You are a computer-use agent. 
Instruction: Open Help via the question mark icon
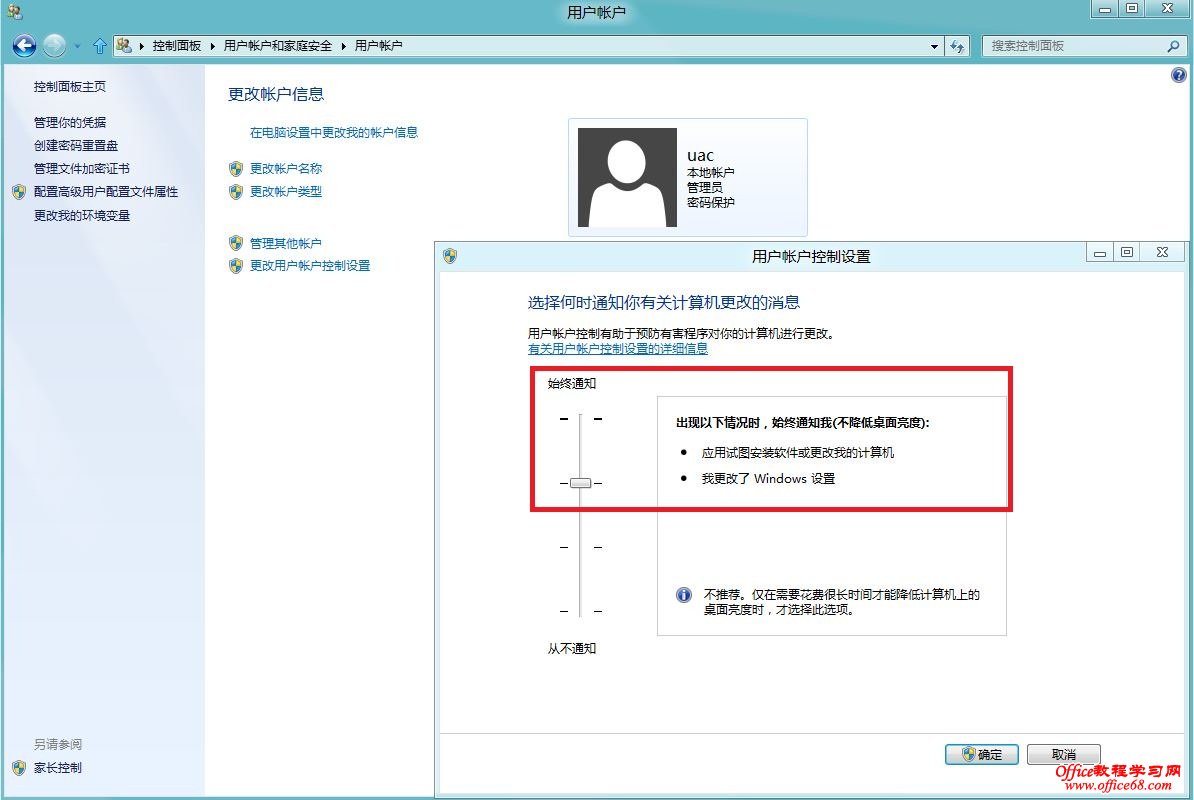click(1180, 74)
